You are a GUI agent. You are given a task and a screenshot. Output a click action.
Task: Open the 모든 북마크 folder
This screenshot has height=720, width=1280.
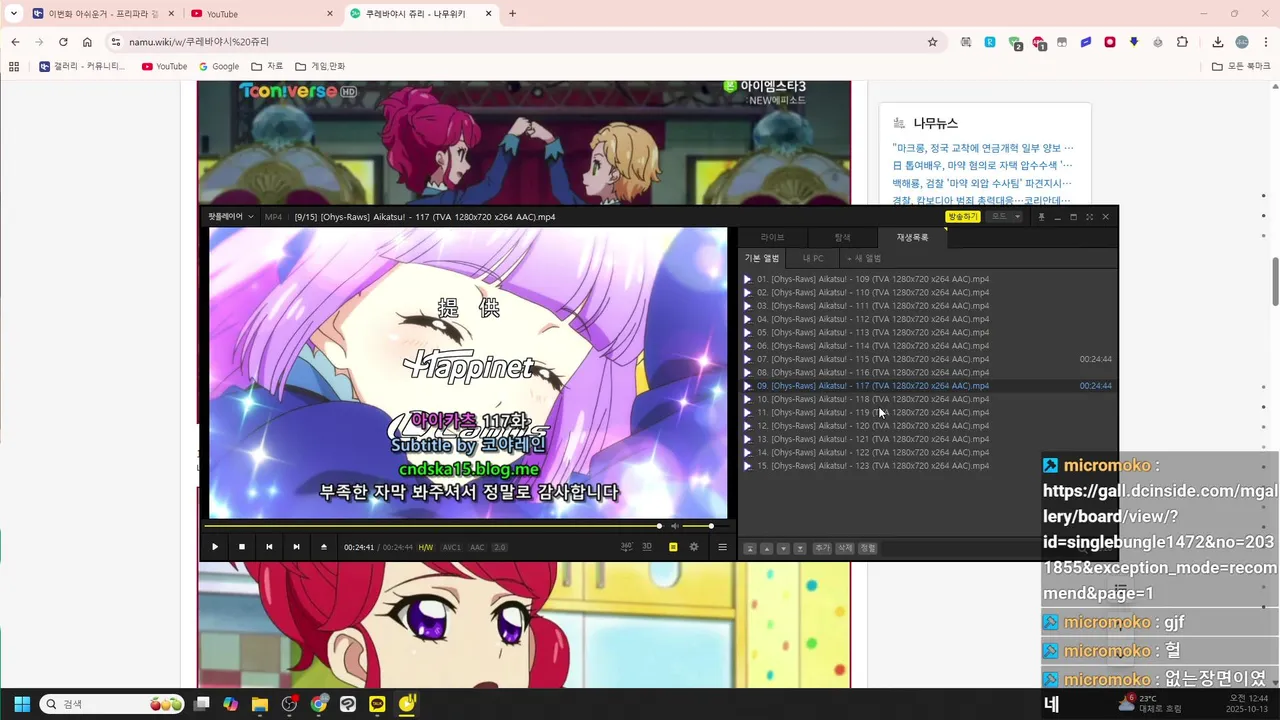[1241, 66]
